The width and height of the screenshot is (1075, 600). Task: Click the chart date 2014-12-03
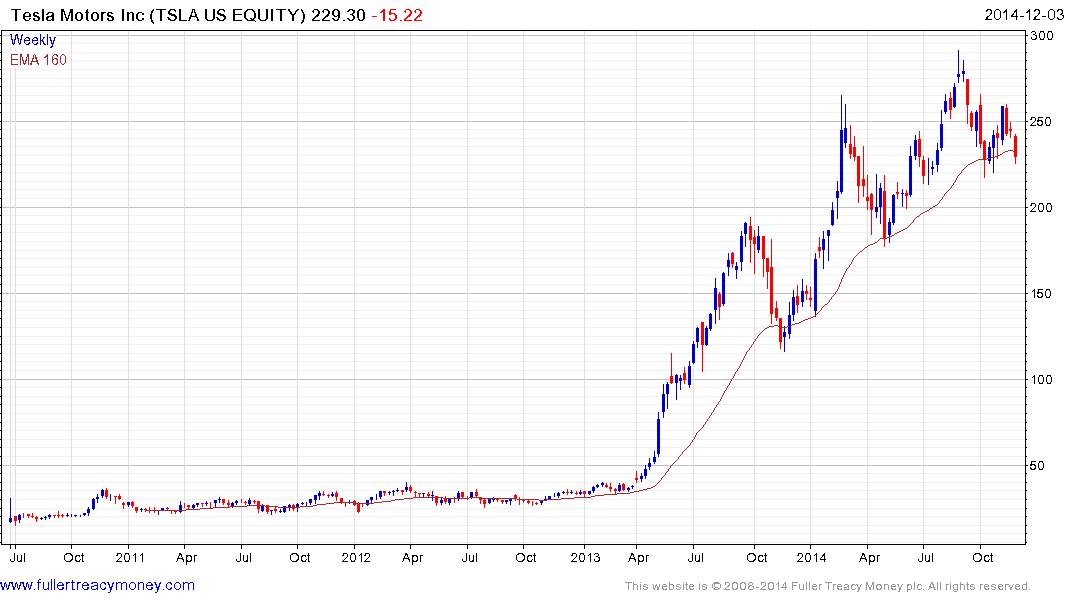pyautogui.click(x=1024, y=15)
